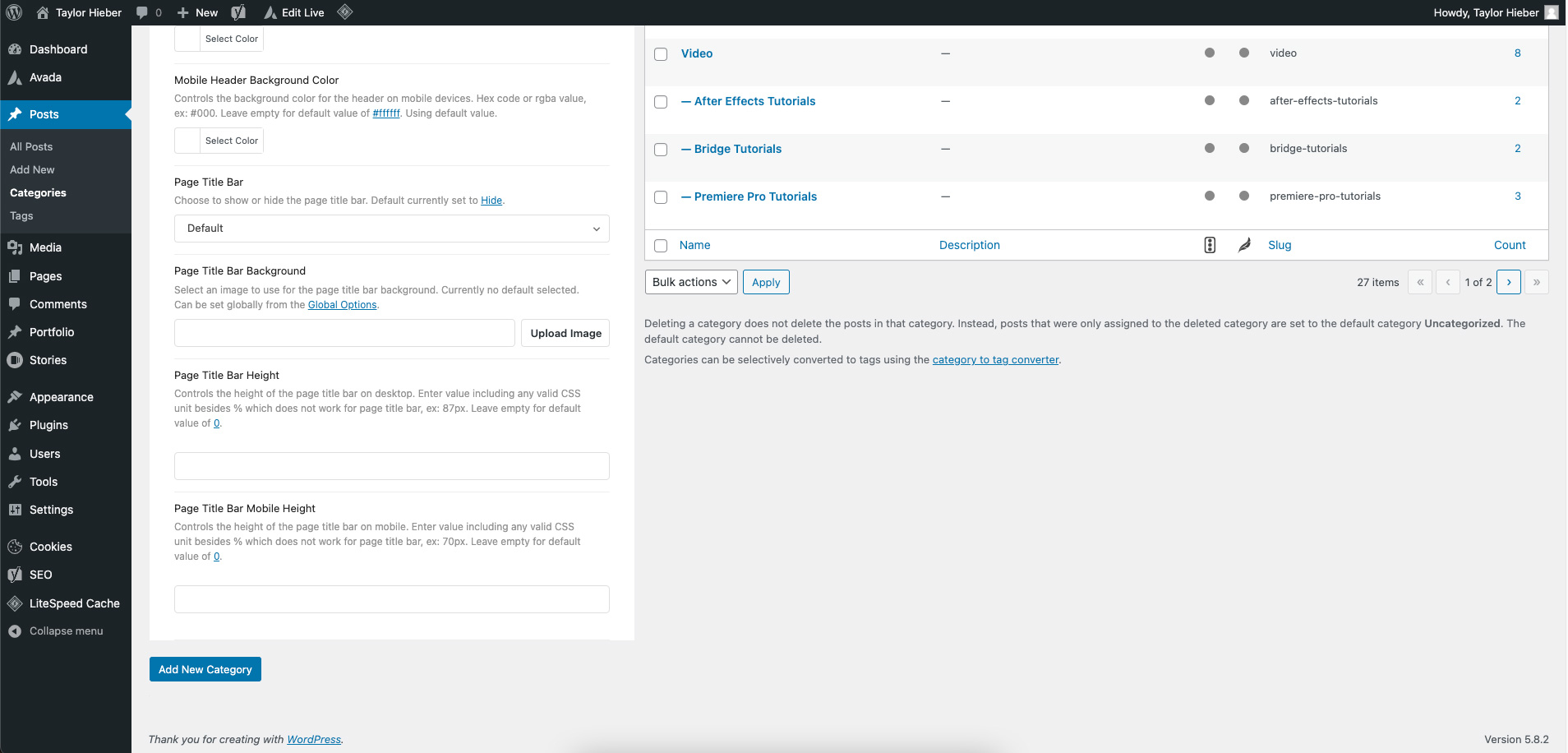Open color picker for Mobile Header Background Color

click(219, 141)
